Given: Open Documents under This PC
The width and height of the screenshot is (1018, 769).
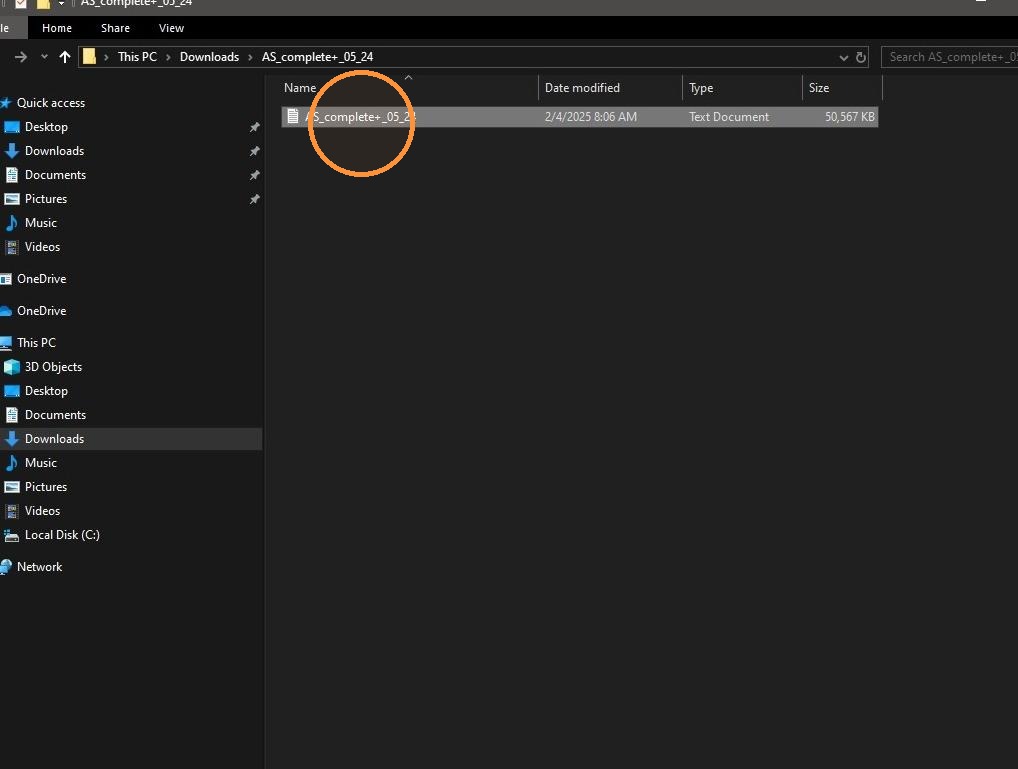Looking at the screenshot, I should pos(55,414).
